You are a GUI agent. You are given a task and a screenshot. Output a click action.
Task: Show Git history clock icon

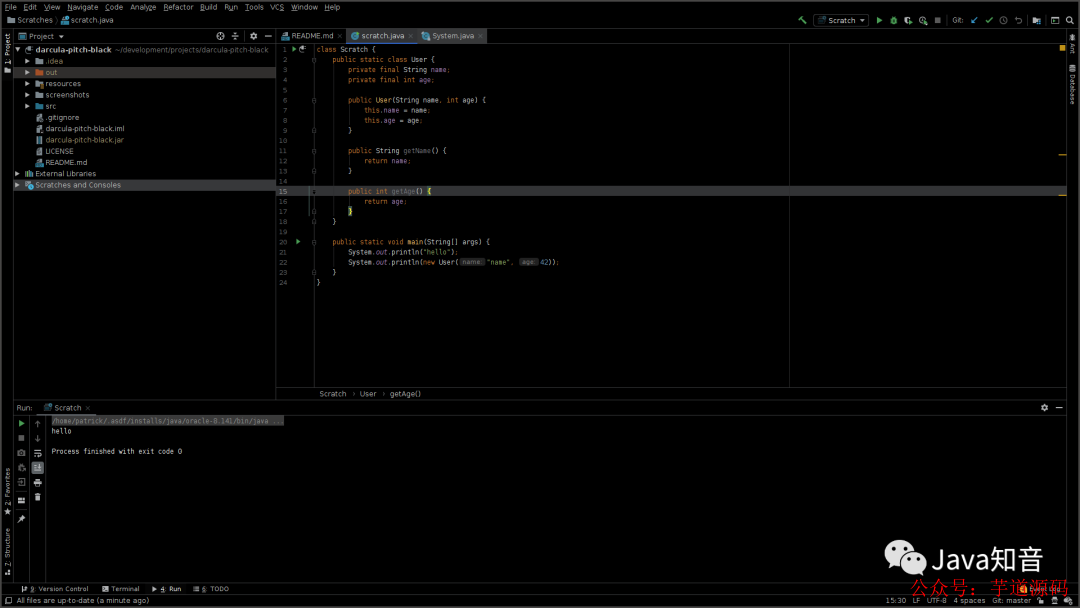1004,21
